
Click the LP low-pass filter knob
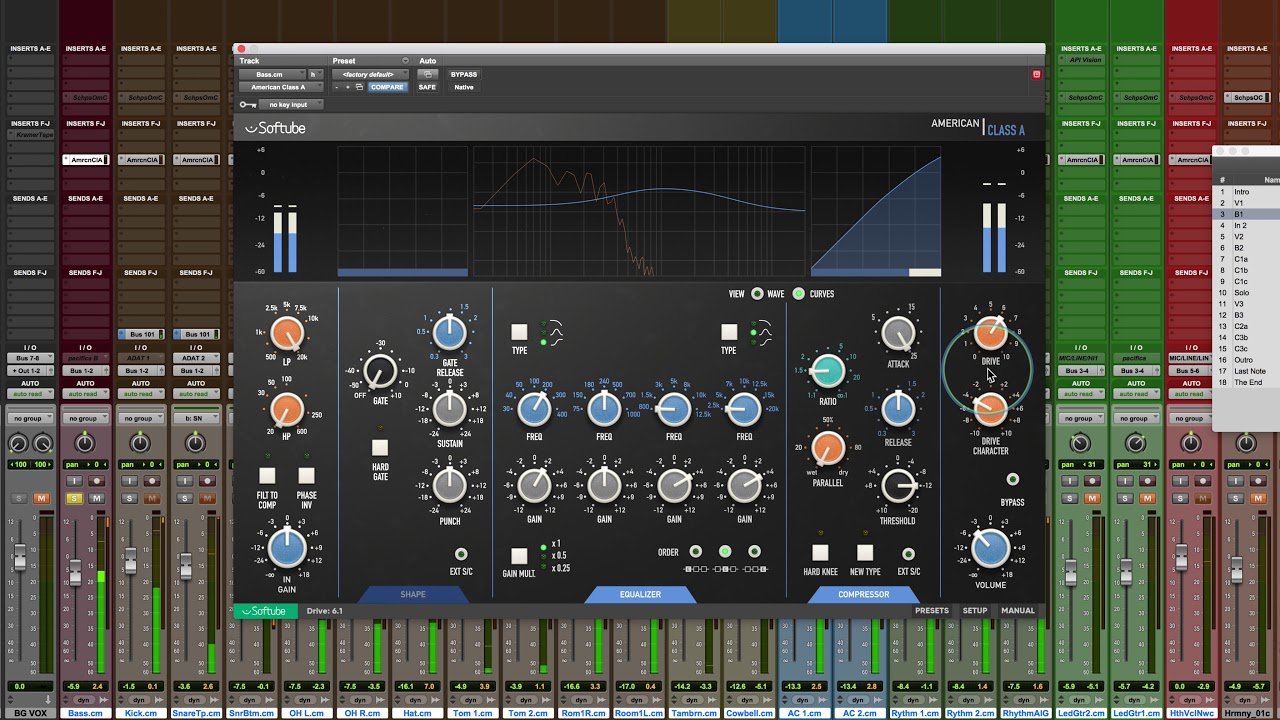(287, 334)
